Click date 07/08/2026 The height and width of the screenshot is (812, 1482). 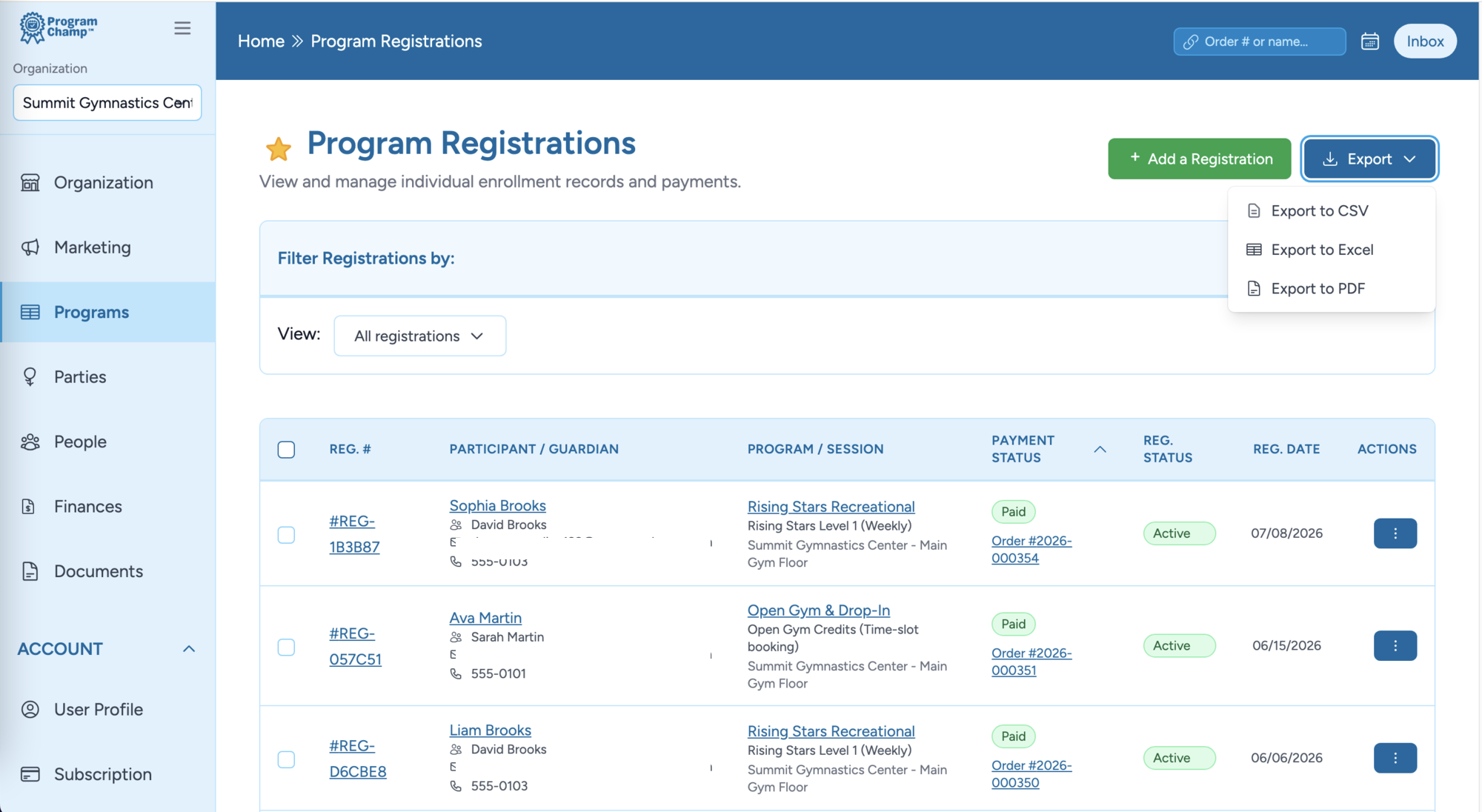(1286, 533)
